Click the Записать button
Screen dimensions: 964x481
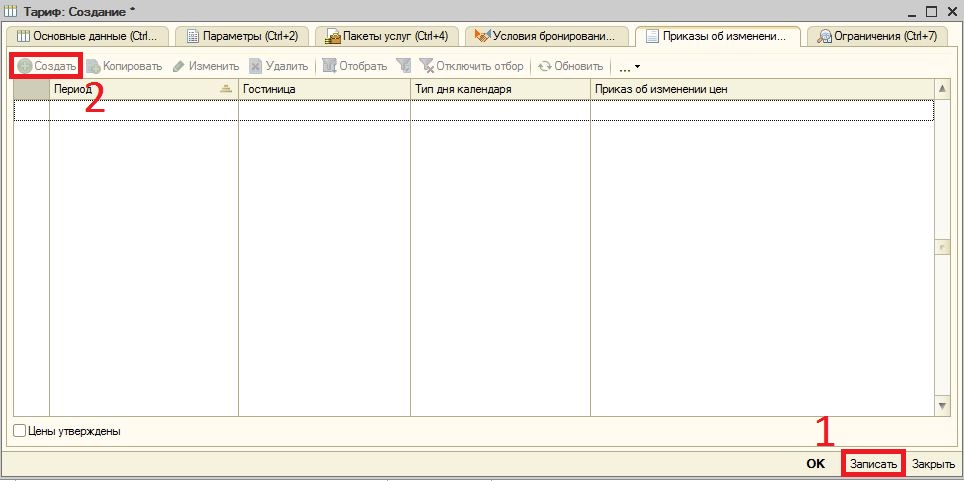click(x=874, y=464)
